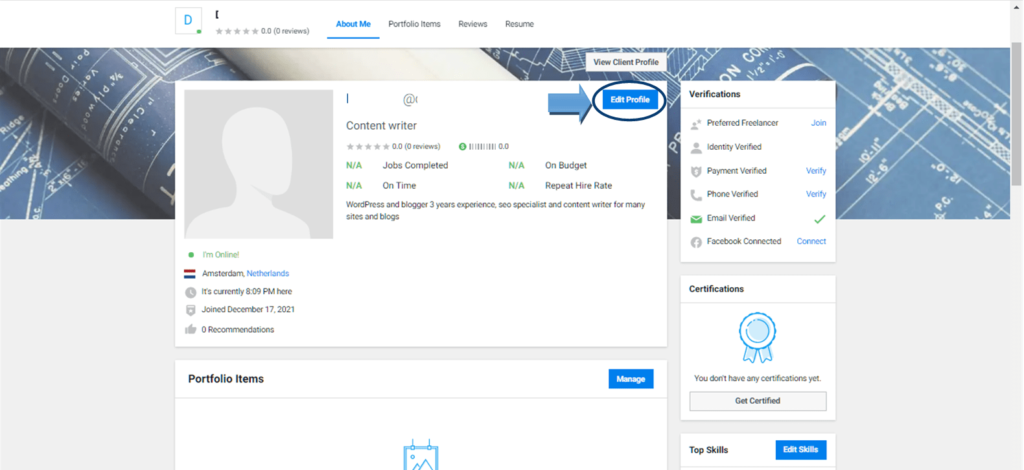The height and width of the screenshot is (470, 1024).
Task: Click the Preferred Freelancer icon
Action: pyautogui.click(x=696, y=123)
